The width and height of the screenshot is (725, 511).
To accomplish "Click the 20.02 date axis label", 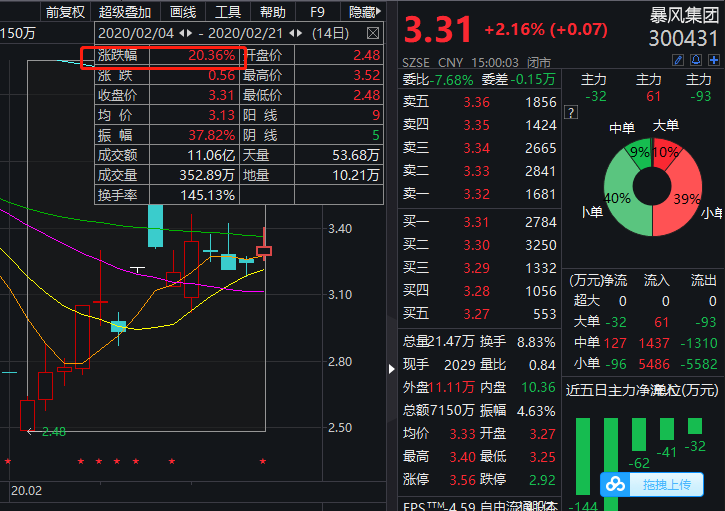I will pyautogui.click(x=26, y=491).
